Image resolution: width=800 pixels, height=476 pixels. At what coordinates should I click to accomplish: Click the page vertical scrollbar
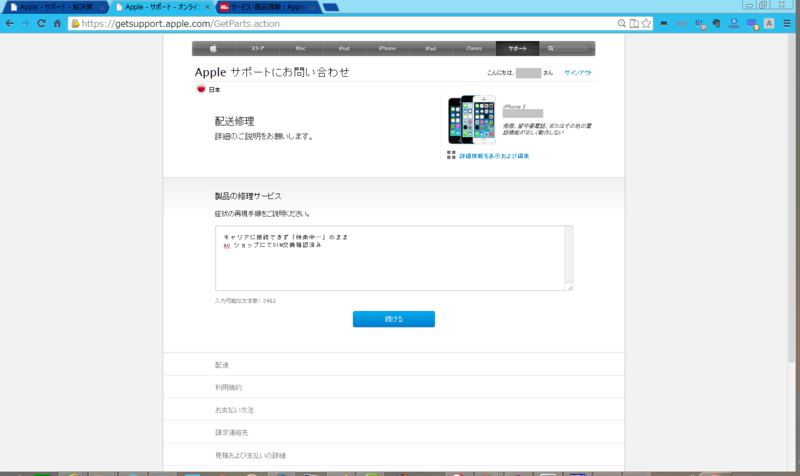[792, 199]
